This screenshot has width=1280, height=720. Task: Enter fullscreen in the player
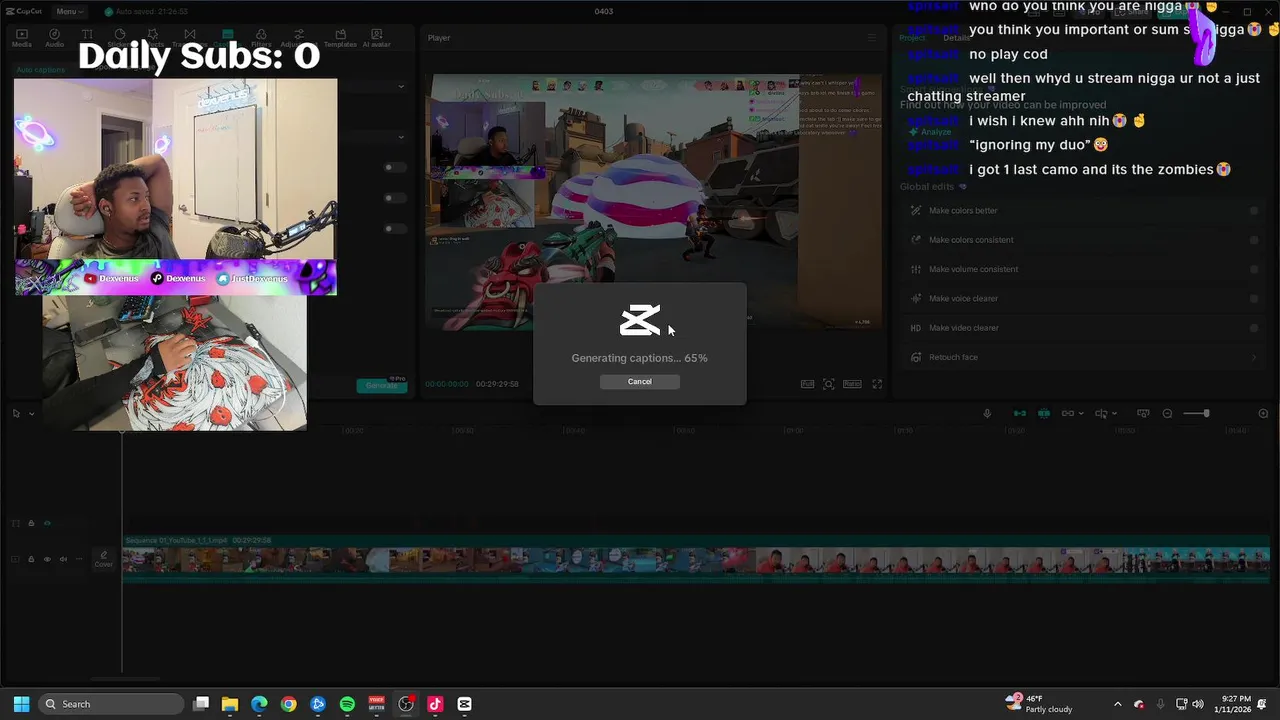pyautogui.click(x=877, y=384)
